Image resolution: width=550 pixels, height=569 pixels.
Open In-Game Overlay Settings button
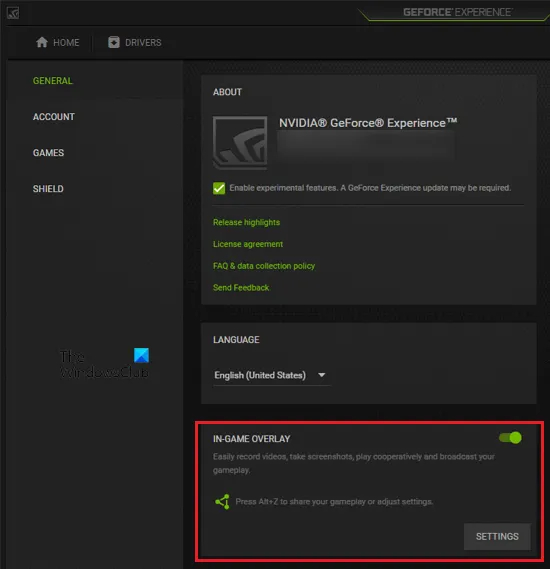tap(497, 536)
